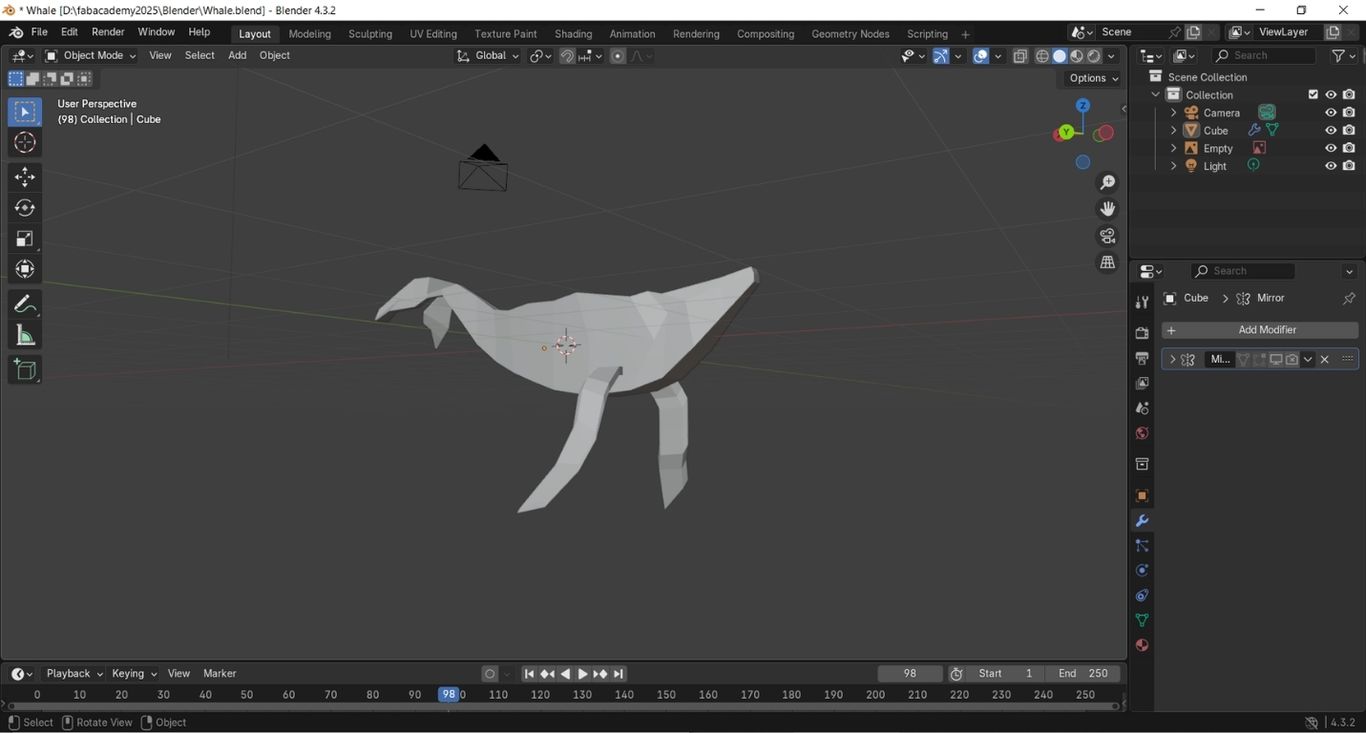Select the Cursor tool
Screen dimensions: 1366x733
point(25,143)
